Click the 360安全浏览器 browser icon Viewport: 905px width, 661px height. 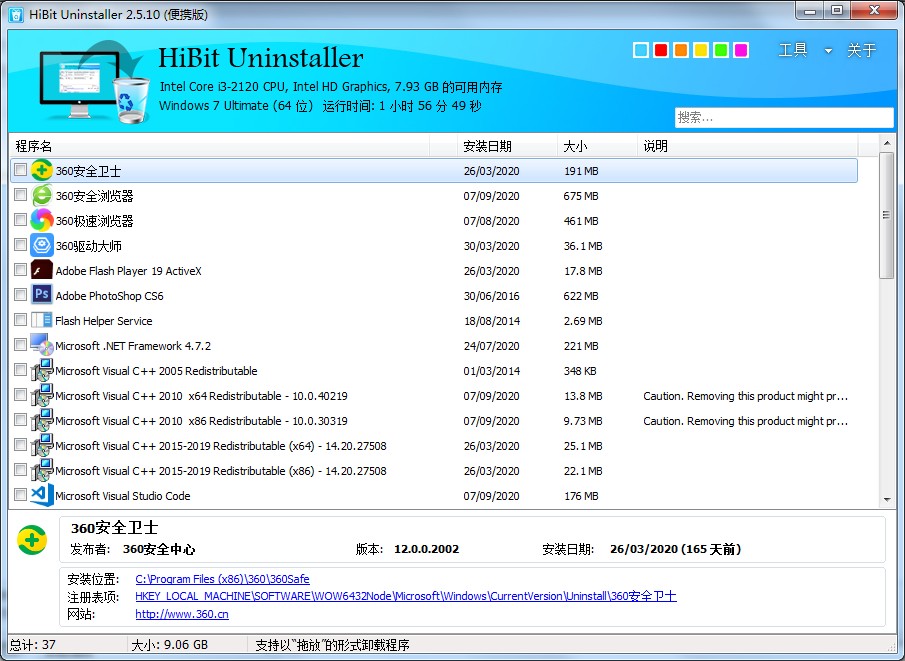pos(41,195)
